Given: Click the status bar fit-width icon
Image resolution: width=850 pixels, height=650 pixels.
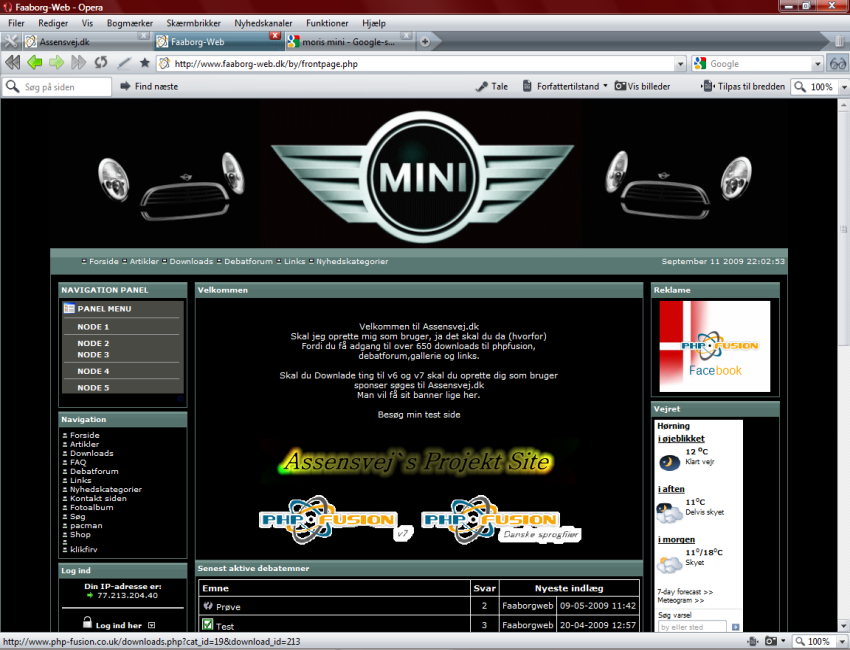Looking at the screenshot, I should [x=752, y=641].
